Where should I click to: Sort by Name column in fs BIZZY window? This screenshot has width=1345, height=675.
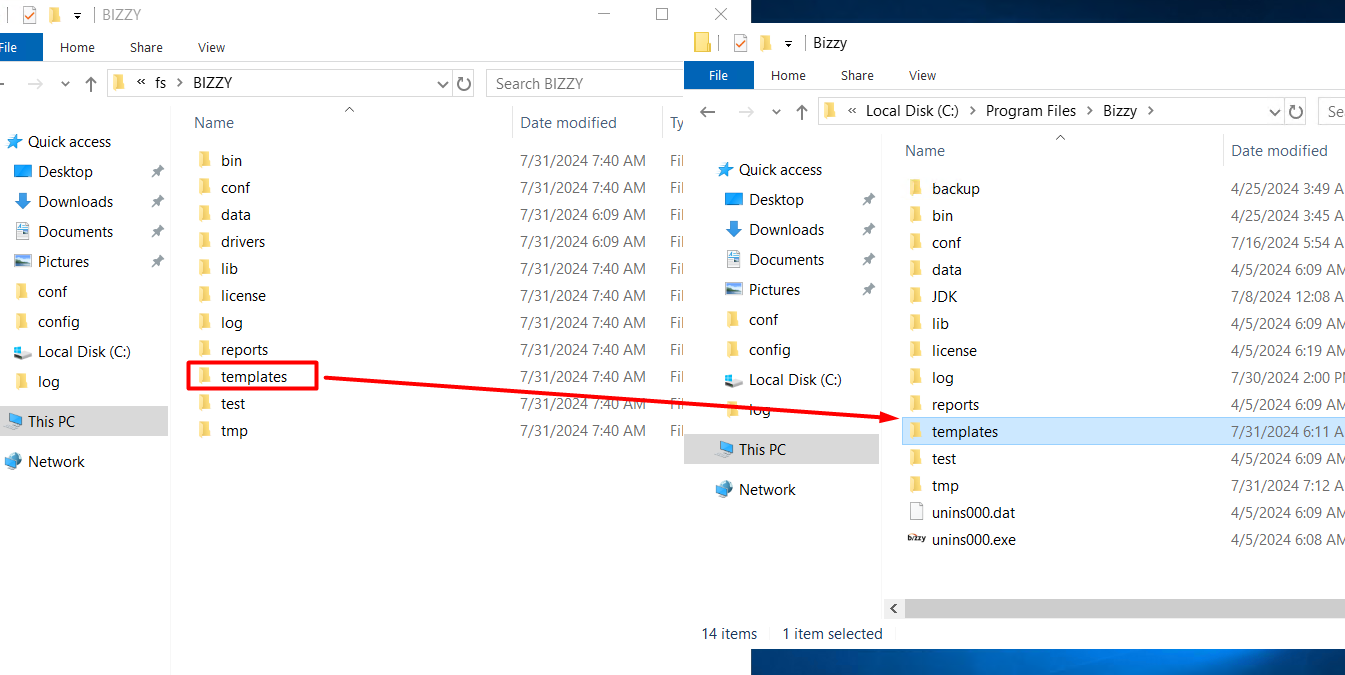pos(214,123)
